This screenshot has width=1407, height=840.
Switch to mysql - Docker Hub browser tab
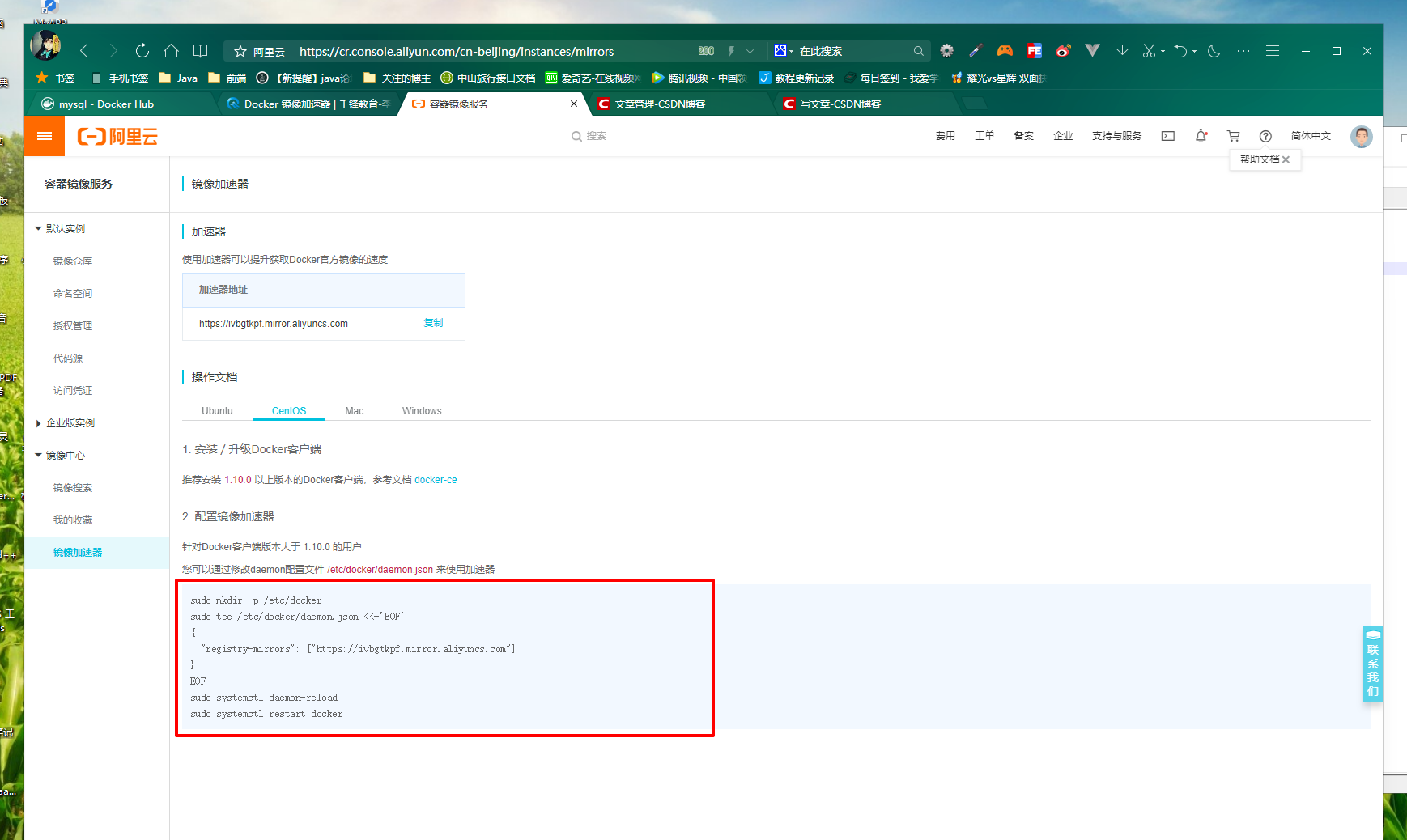click(121, 104)
